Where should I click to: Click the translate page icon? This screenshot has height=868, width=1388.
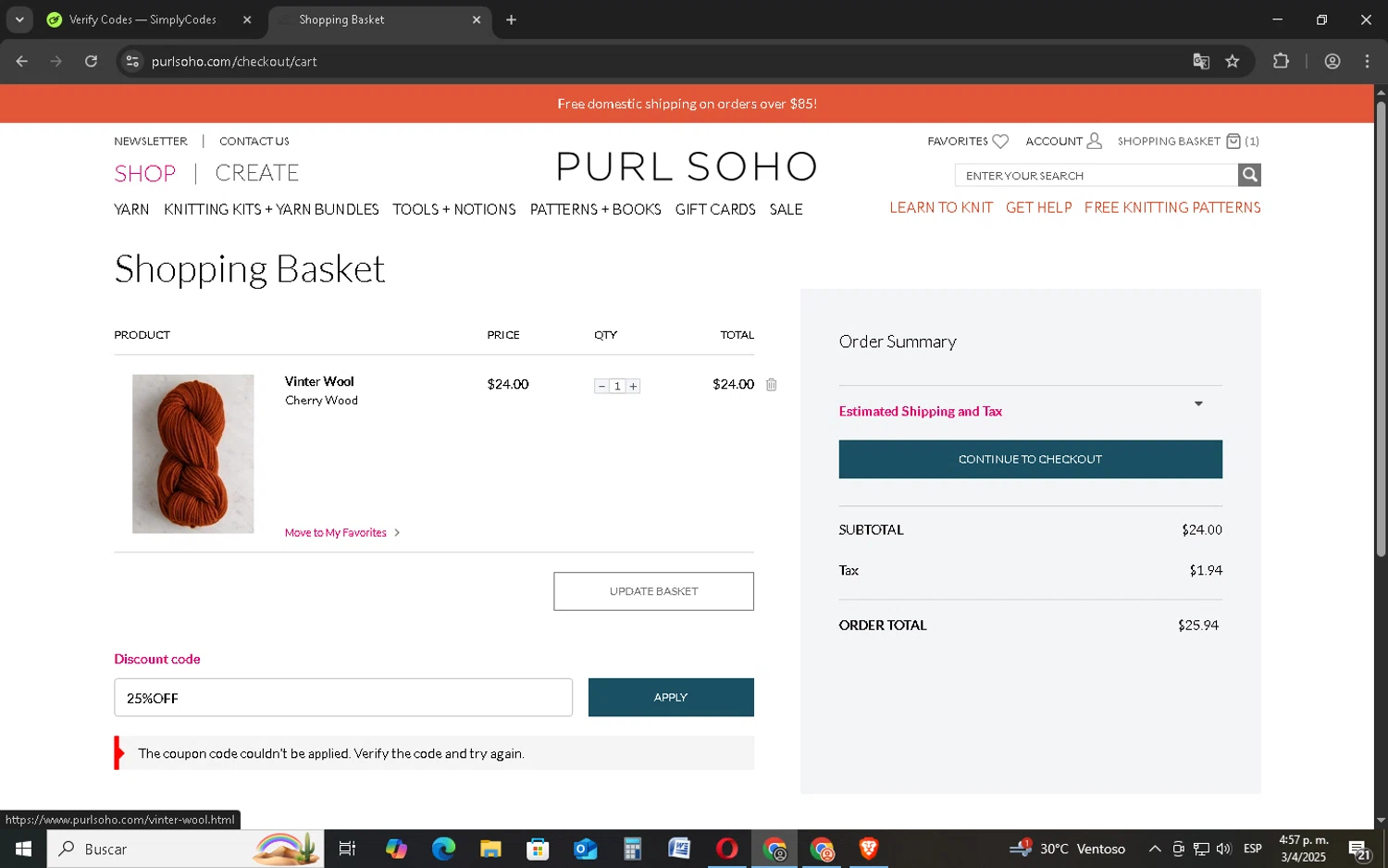coord(1201,61)
